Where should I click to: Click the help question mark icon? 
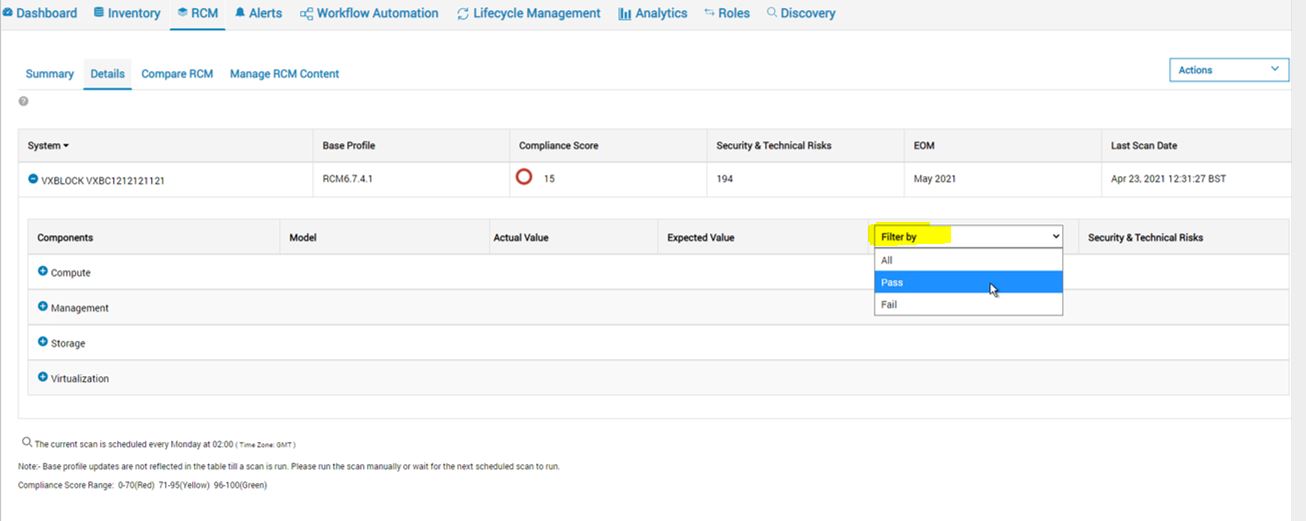(23, 101)
